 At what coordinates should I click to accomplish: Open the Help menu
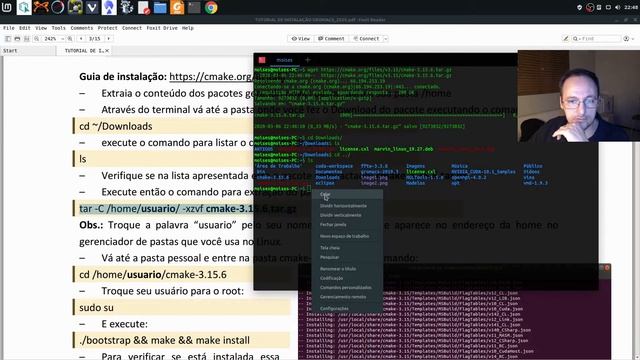pos(187,28)
